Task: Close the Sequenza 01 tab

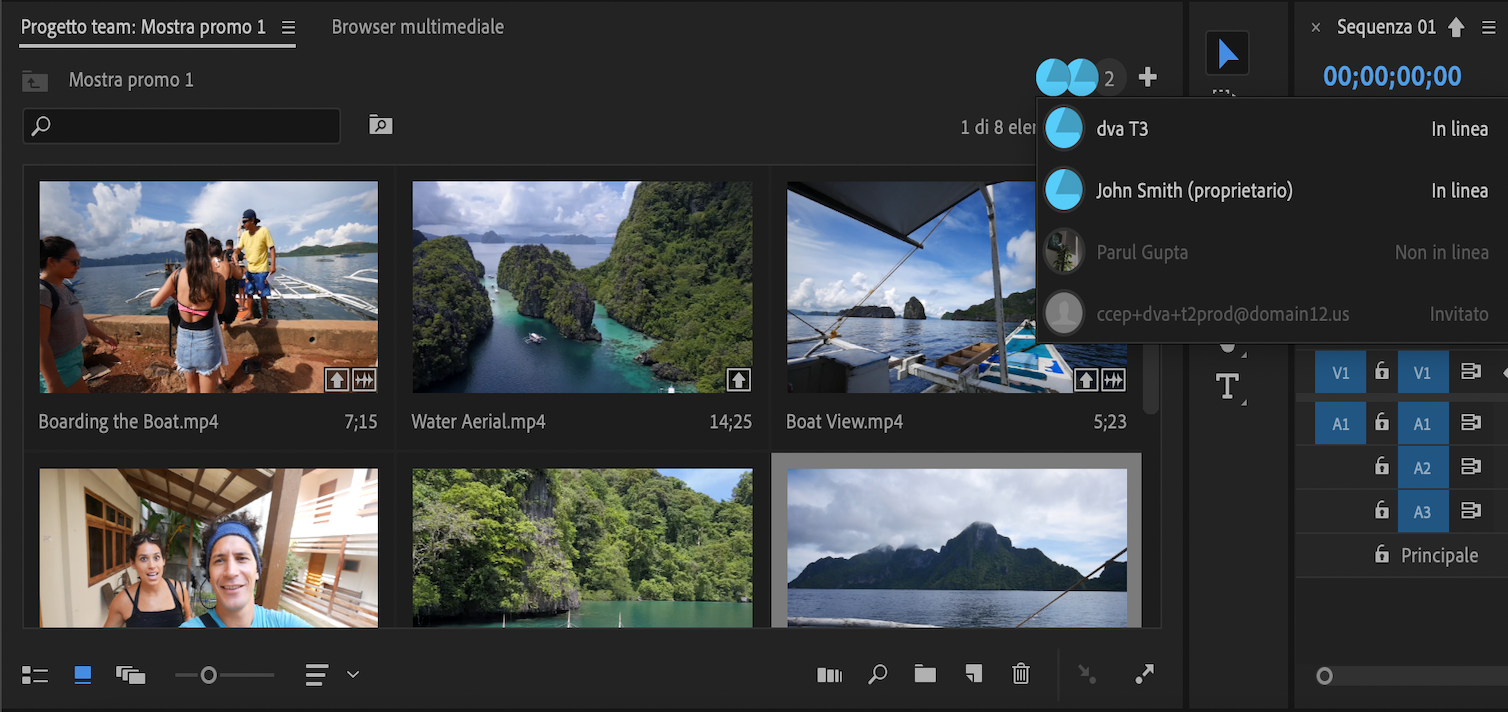Action: [1316, 28]
